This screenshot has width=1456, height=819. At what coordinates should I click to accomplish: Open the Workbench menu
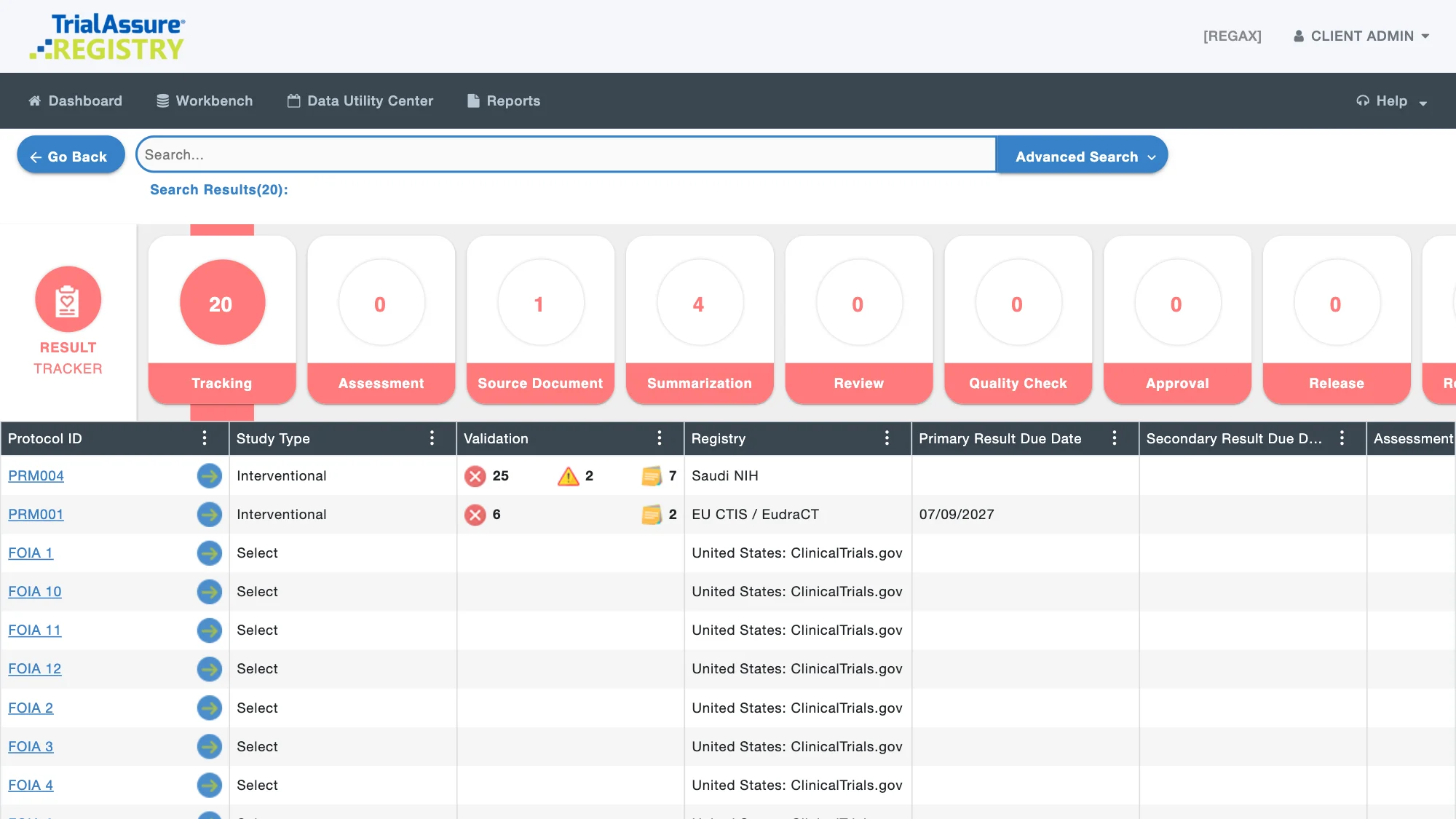[x=205, y=101]
